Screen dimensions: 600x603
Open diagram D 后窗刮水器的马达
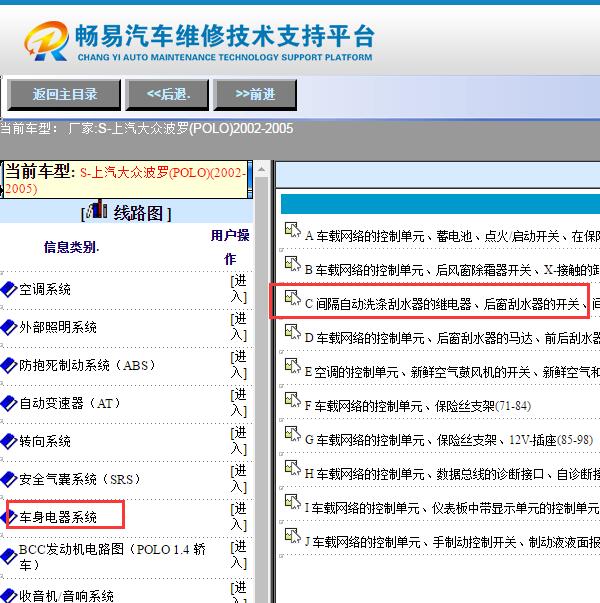[452, 338]
